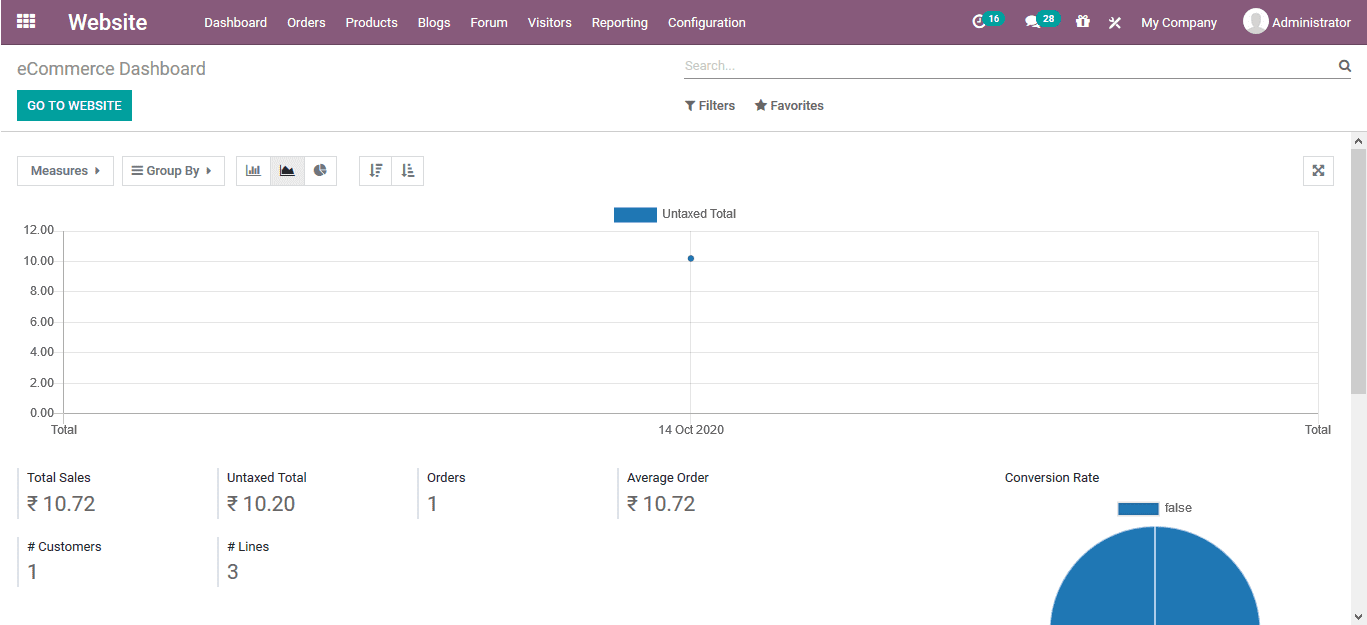Select the line chart view icon
The image size is (1367, 625).
(287, 170)
